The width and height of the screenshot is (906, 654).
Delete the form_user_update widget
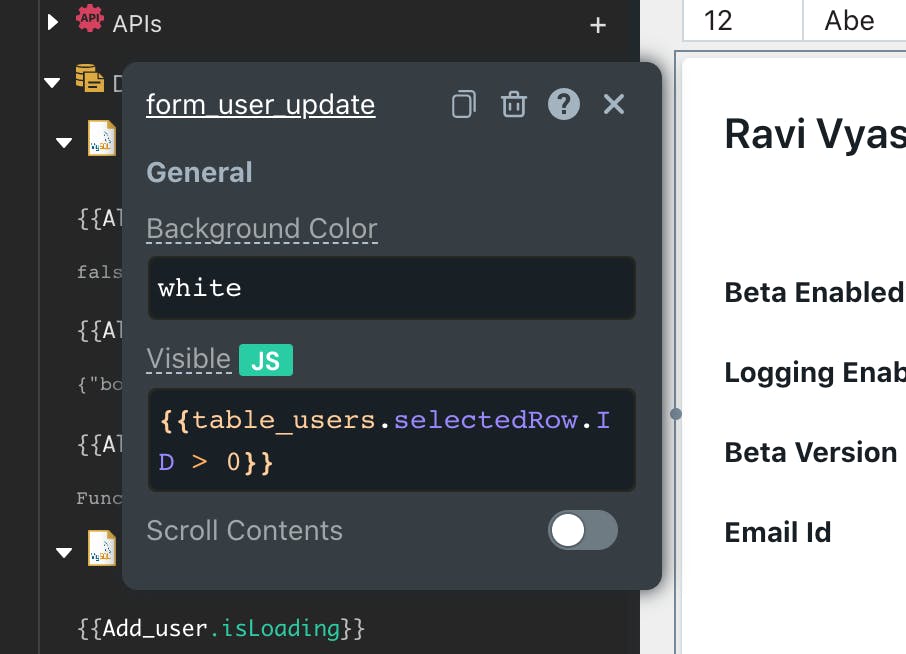513,105
